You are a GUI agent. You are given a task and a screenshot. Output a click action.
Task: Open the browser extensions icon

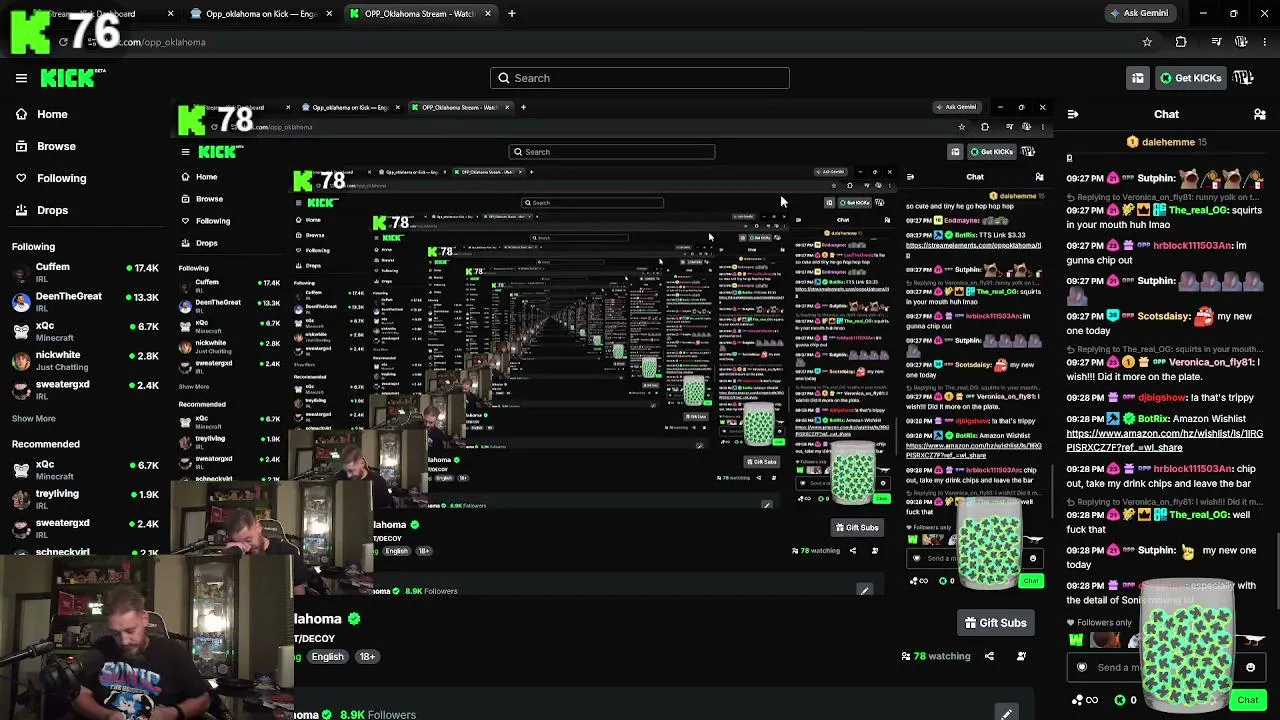1181,42
